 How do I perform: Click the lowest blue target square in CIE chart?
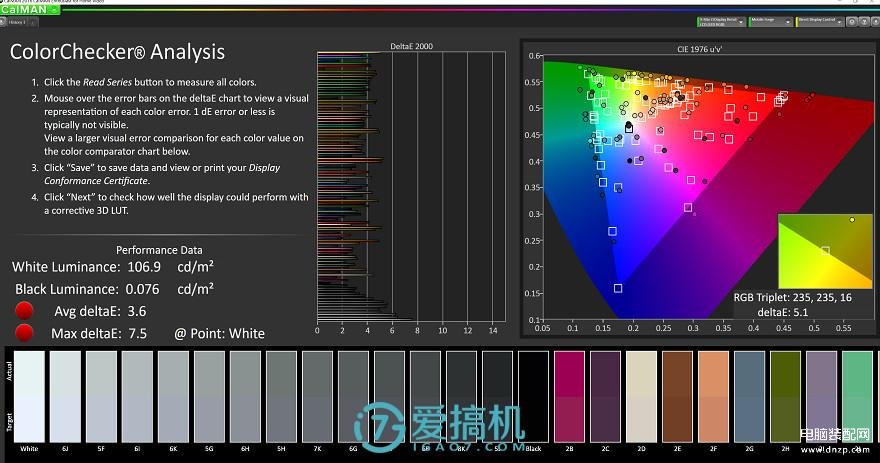[x=618, y=288]
